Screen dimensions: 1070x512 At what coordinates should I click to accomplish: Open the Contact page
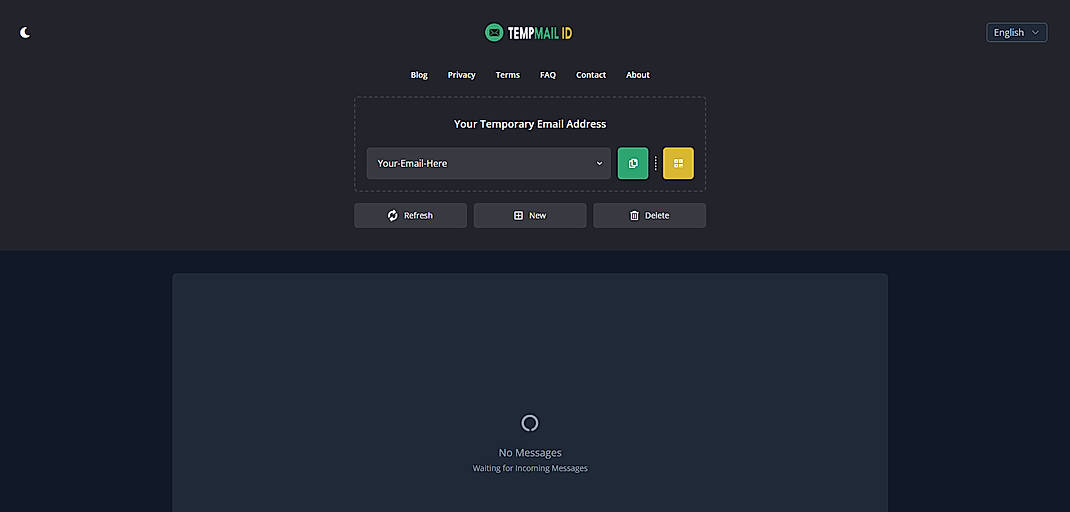(591, 75)
